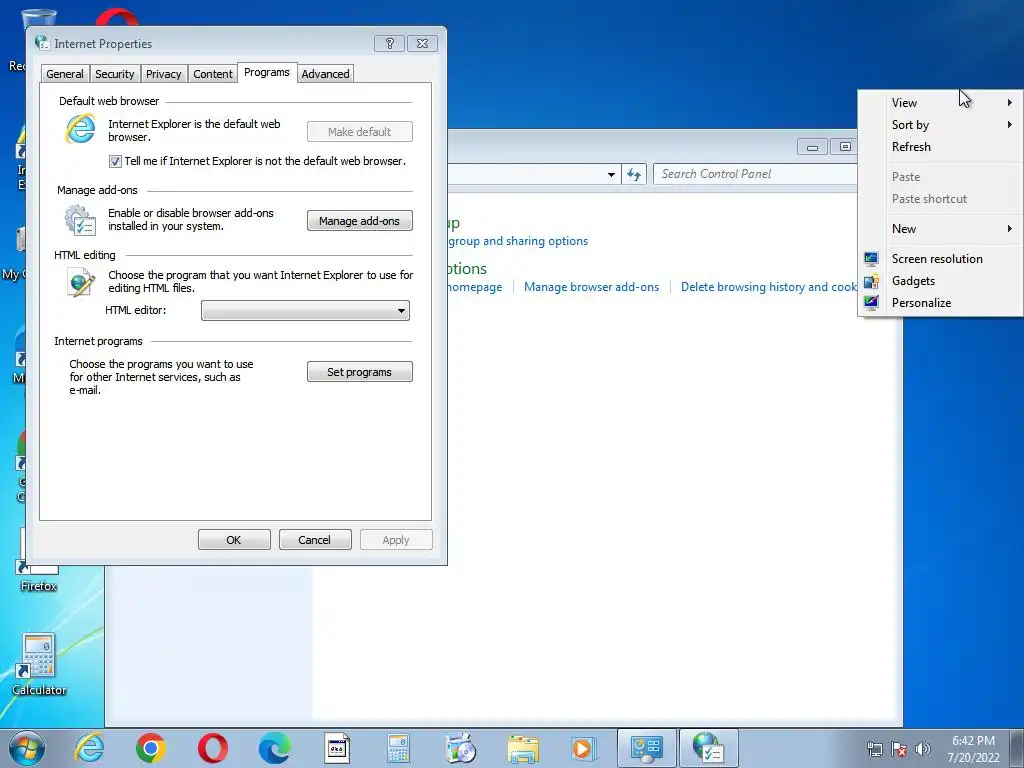
Task: Expand the Sort by submenu
Action: tap(940, 125)
